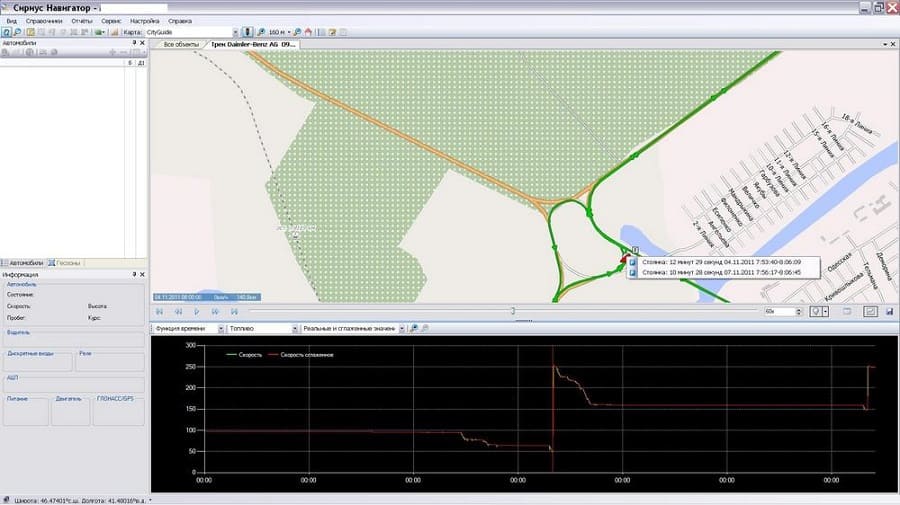The height and width of the screenshot is (505, 900).
Task: Jump to the start of track playback
Action: [x=160, y=312]
